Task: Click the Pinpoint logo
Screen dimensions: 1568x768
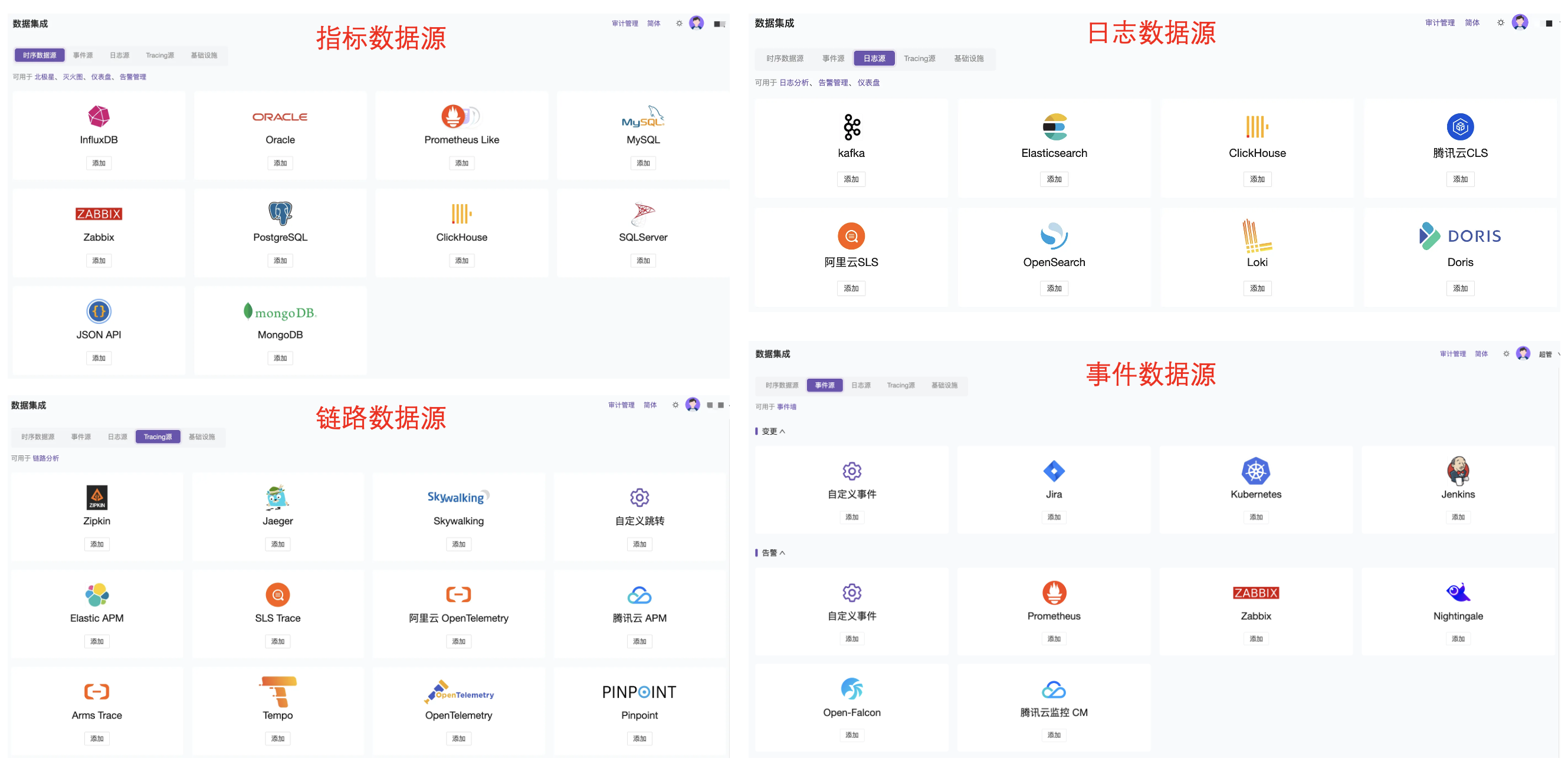Action: pyautogui.click(x=639, y=692)
